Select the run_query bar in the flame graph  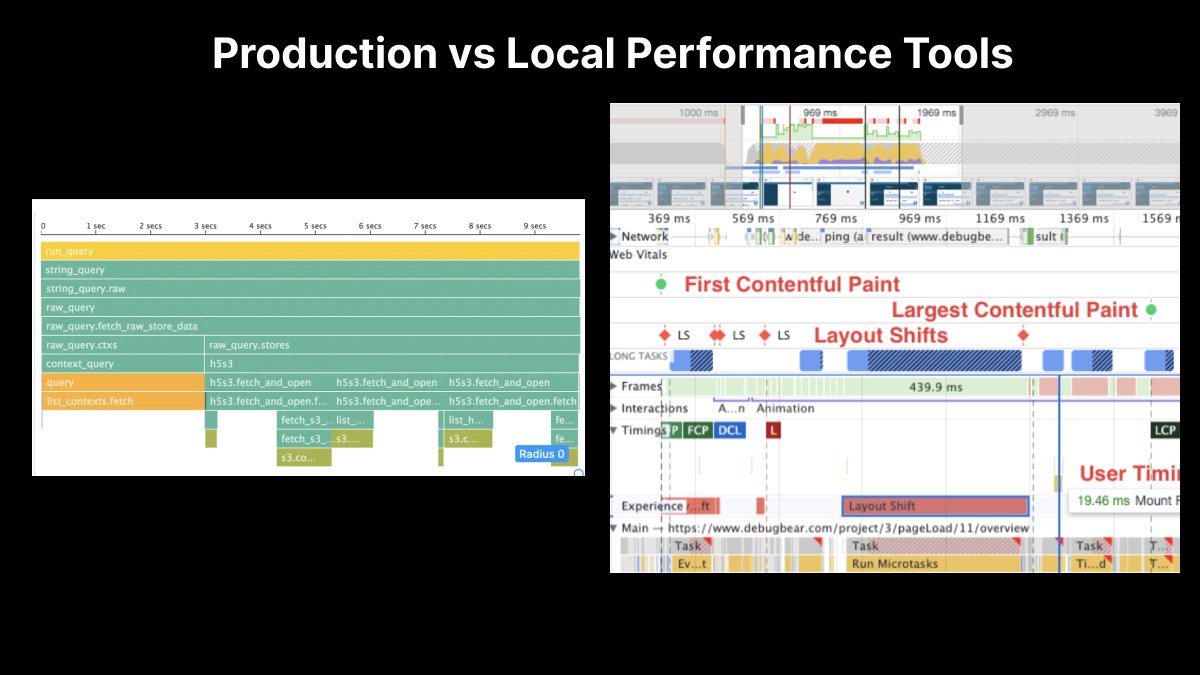click(300, 250)
